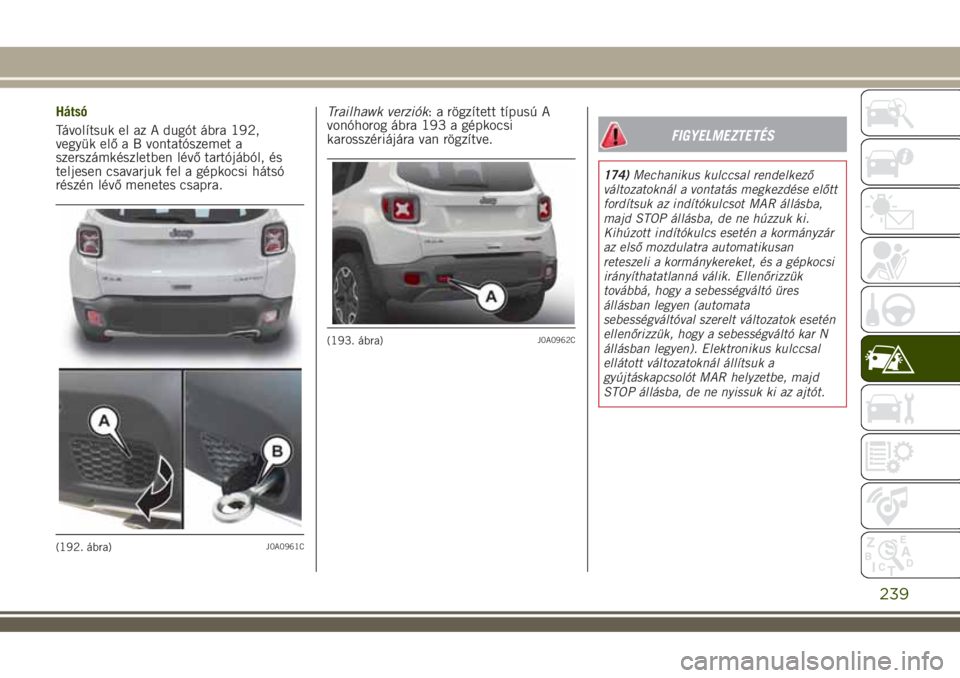Click warning note number 174)
The height and width of the screenshot is (678, 960).
(617, 175)
